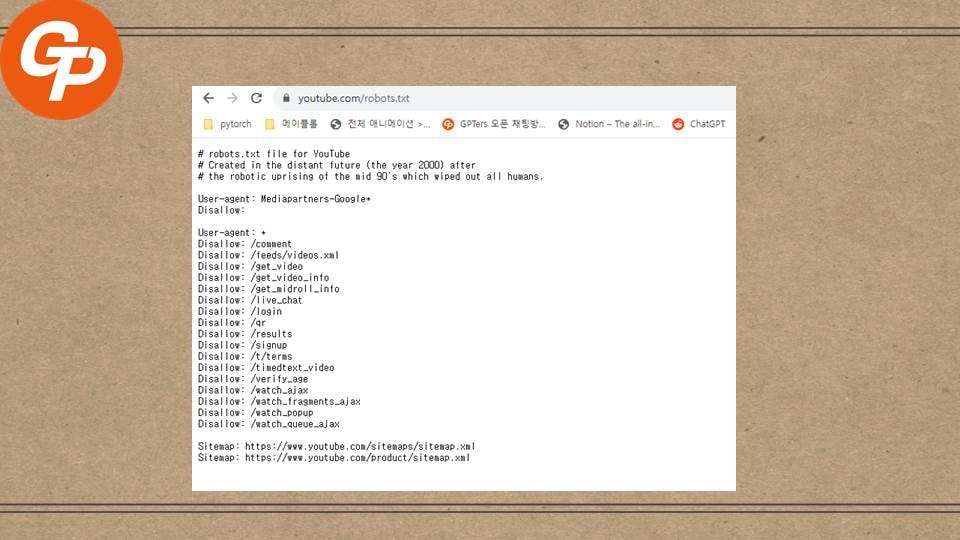Click the 'Disallow: /timedtext_video' line
Viewport: 960px width, 540px height.
tap(266, 368)
